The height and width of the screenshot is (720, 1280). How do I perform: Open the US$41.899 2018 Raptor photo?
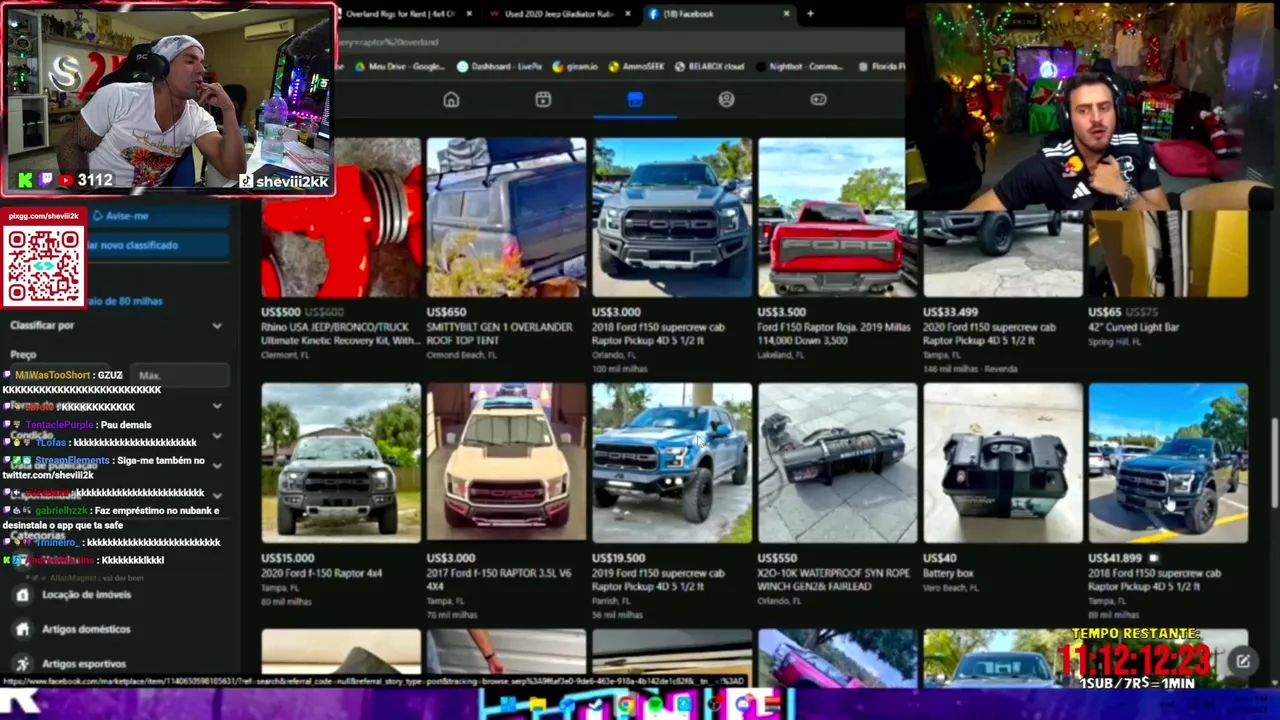[x=1168, y=463]
